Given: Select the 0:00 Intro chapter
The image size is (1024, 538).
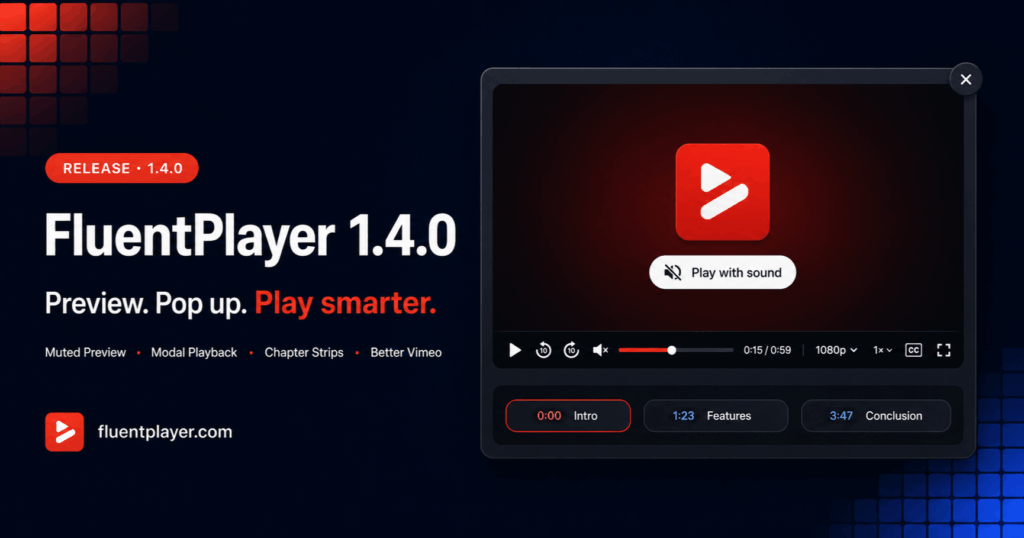Looking at the screenshot, I should pos(568,416).
